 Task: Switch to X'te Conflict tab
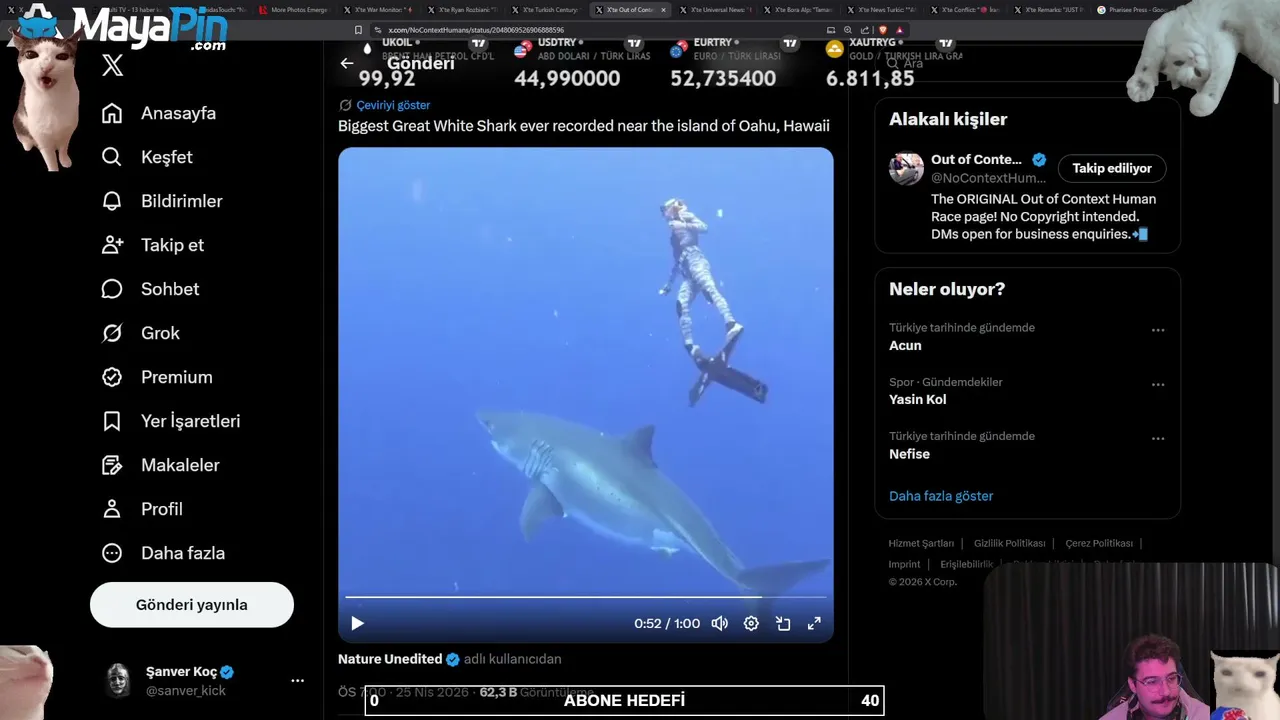click(965, 10)
